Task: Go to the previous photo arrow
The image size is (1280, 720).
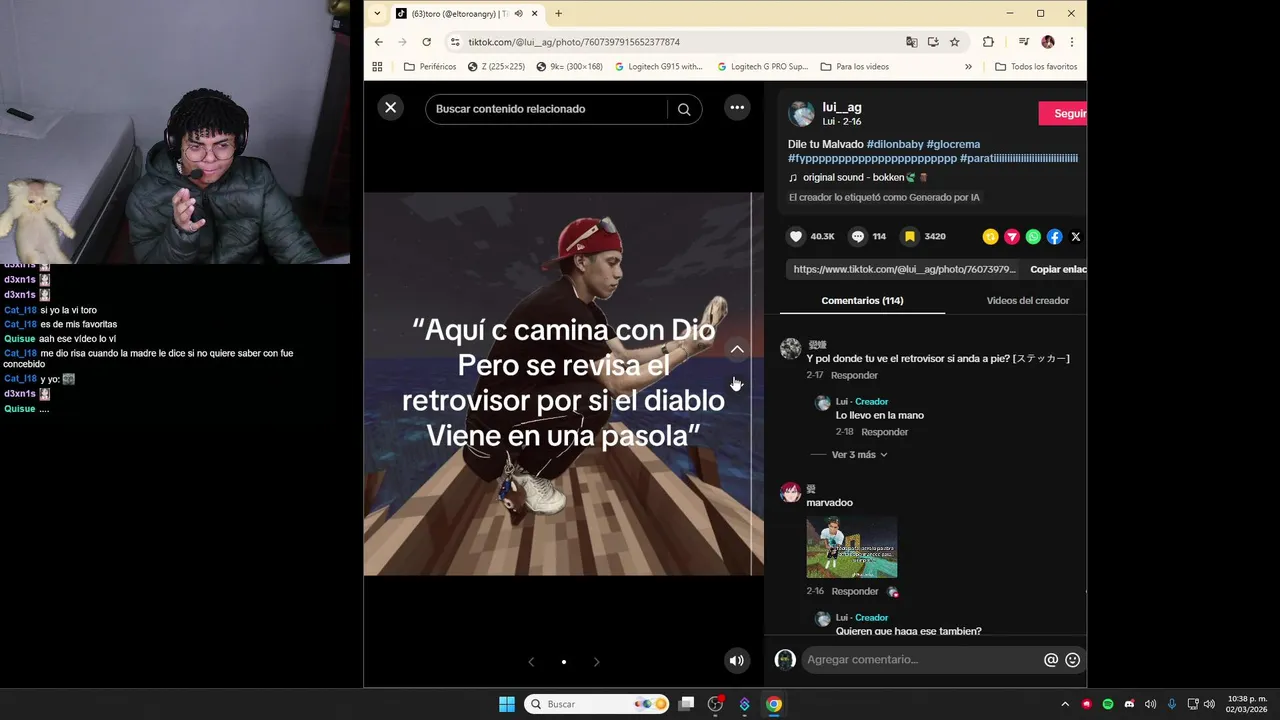Action: 531,662
